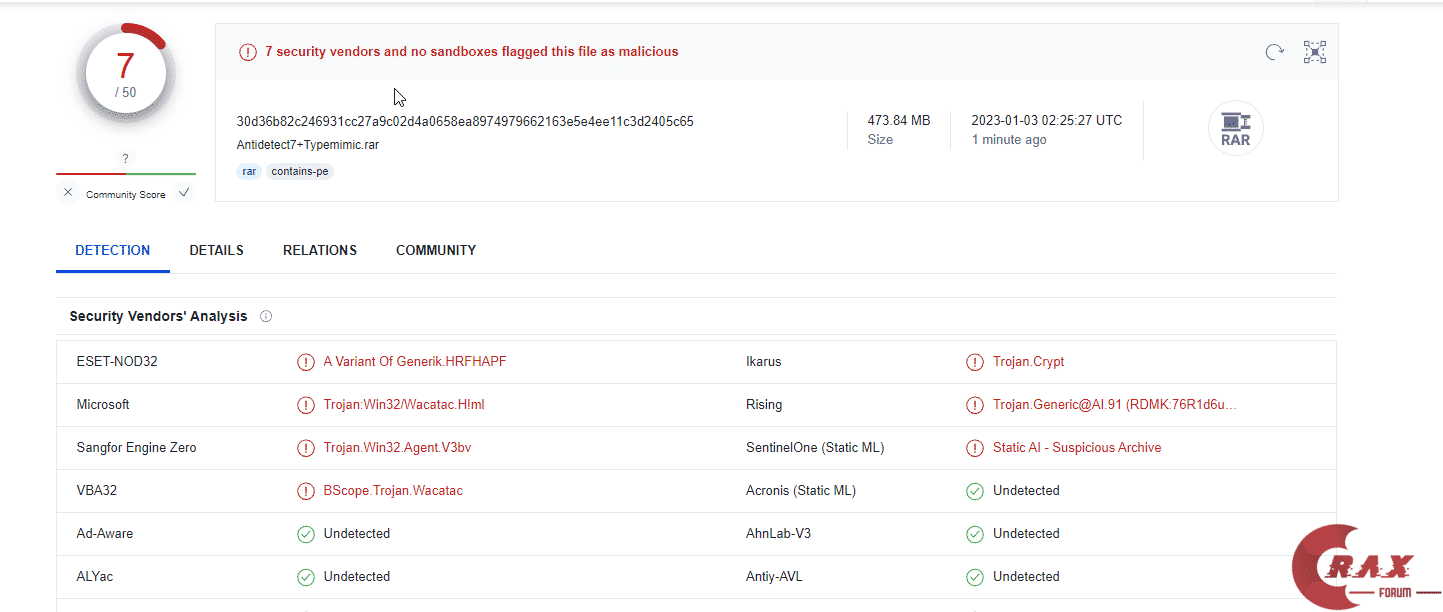Click the Antiy-AVL vendor name
The width and height of the screenshot is (1443, 612).
[774, 576]
